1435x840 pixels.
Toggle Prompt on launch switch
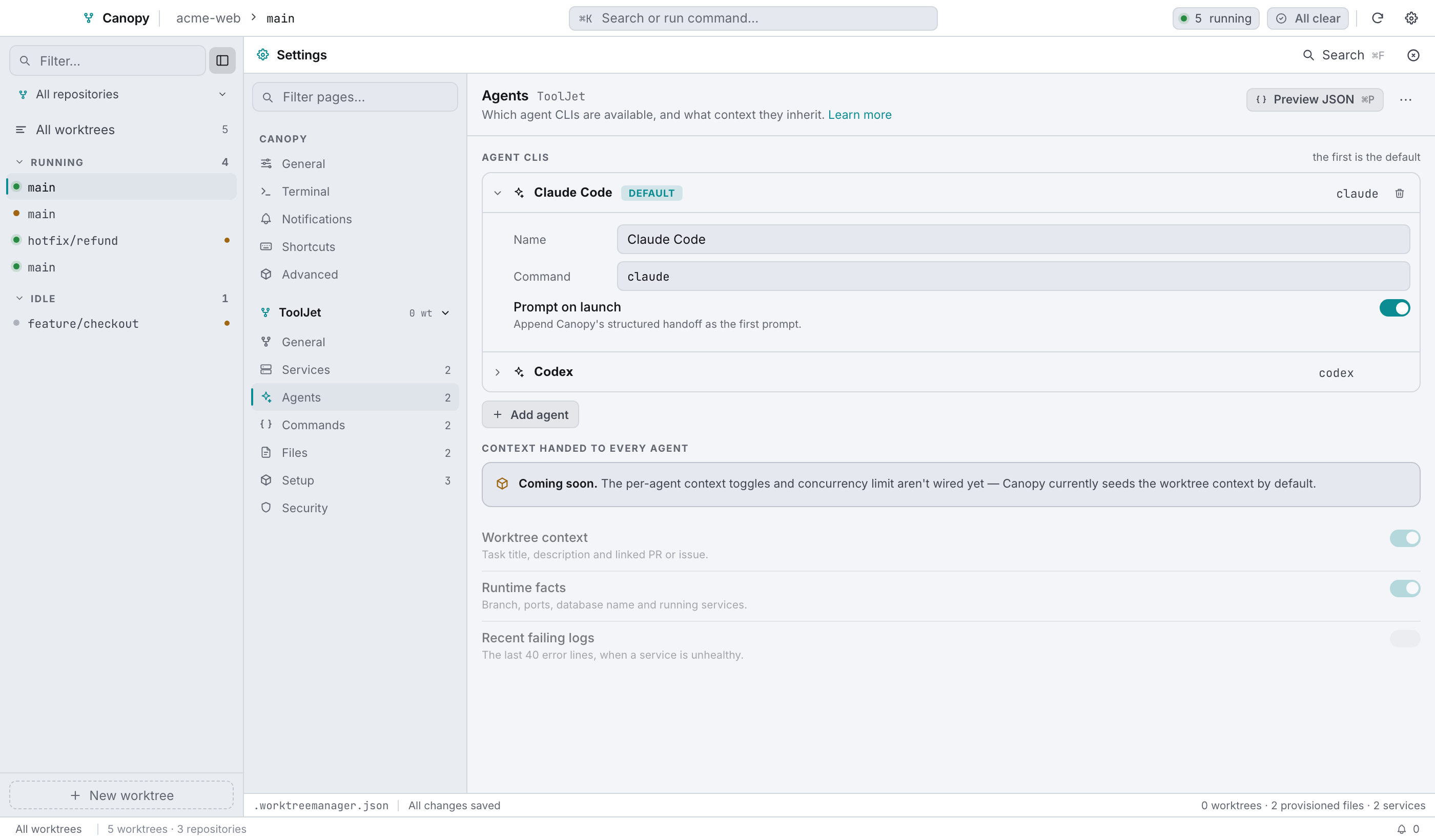tap(1394, 308)
